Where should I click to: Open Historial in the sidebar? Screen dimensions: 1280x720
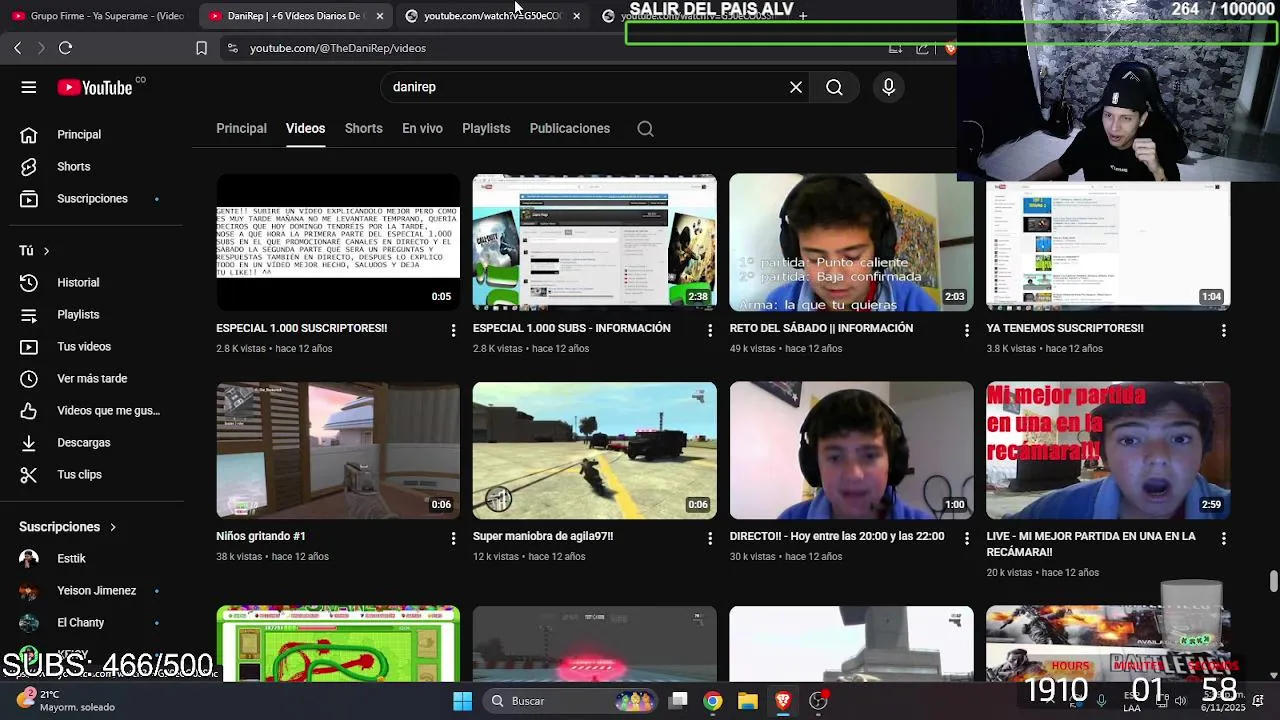click(x=96, y=282)
